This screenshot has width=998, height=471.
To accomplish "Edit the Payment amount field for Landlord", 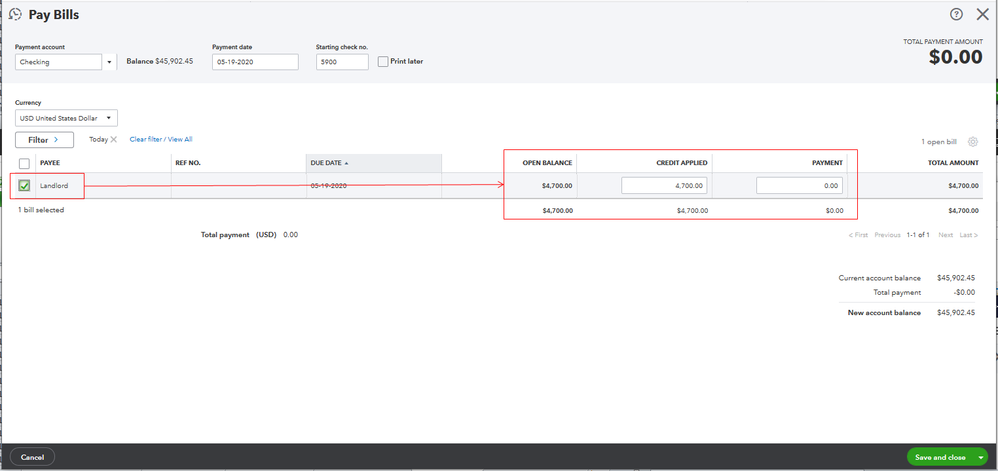I will pos(799,185).
